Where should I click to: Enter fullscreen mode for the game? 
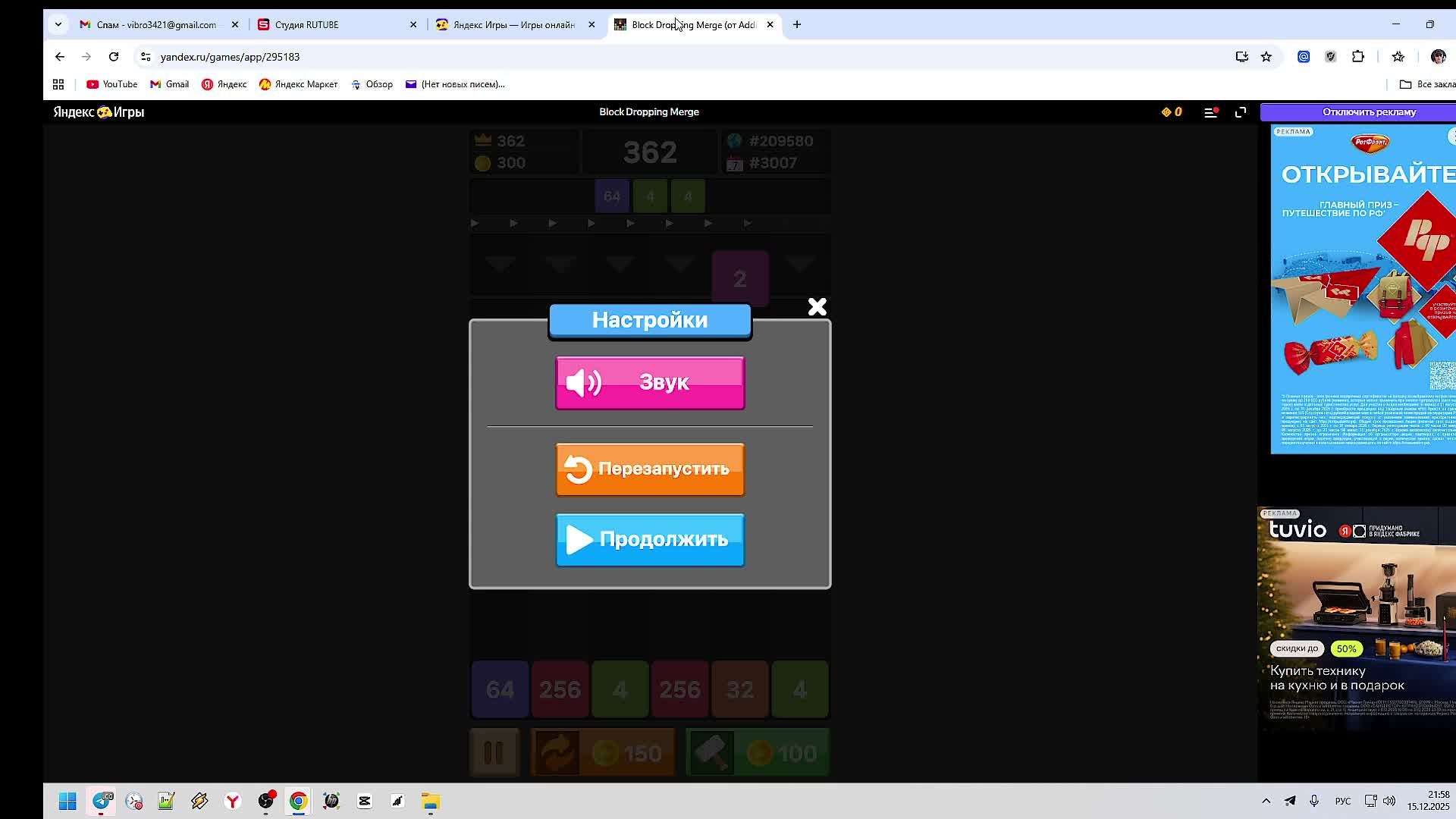(1241, 112)
